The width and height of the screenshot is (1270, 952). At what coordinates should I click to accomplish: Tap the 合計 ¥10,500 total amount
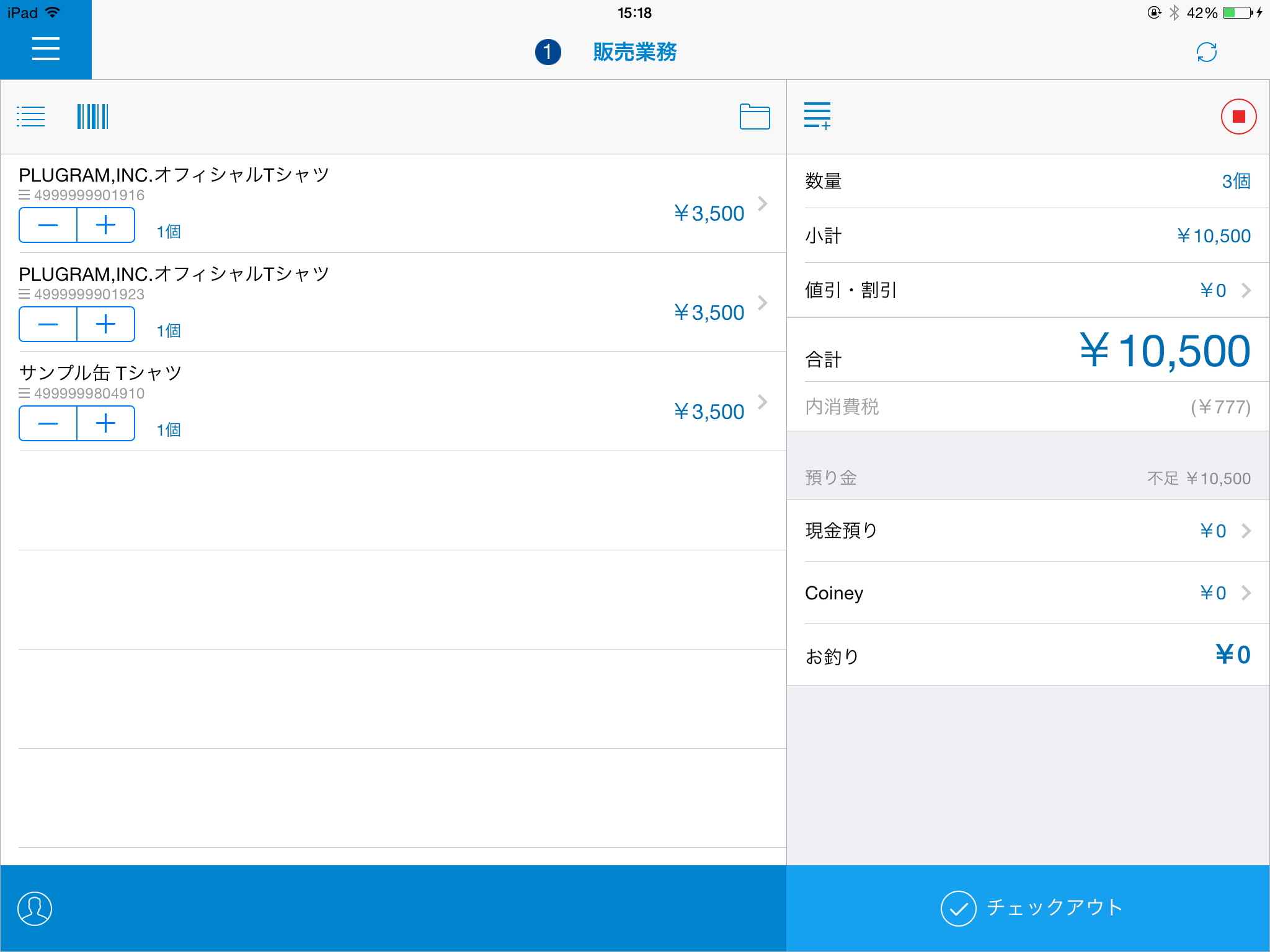point(1165,351)
